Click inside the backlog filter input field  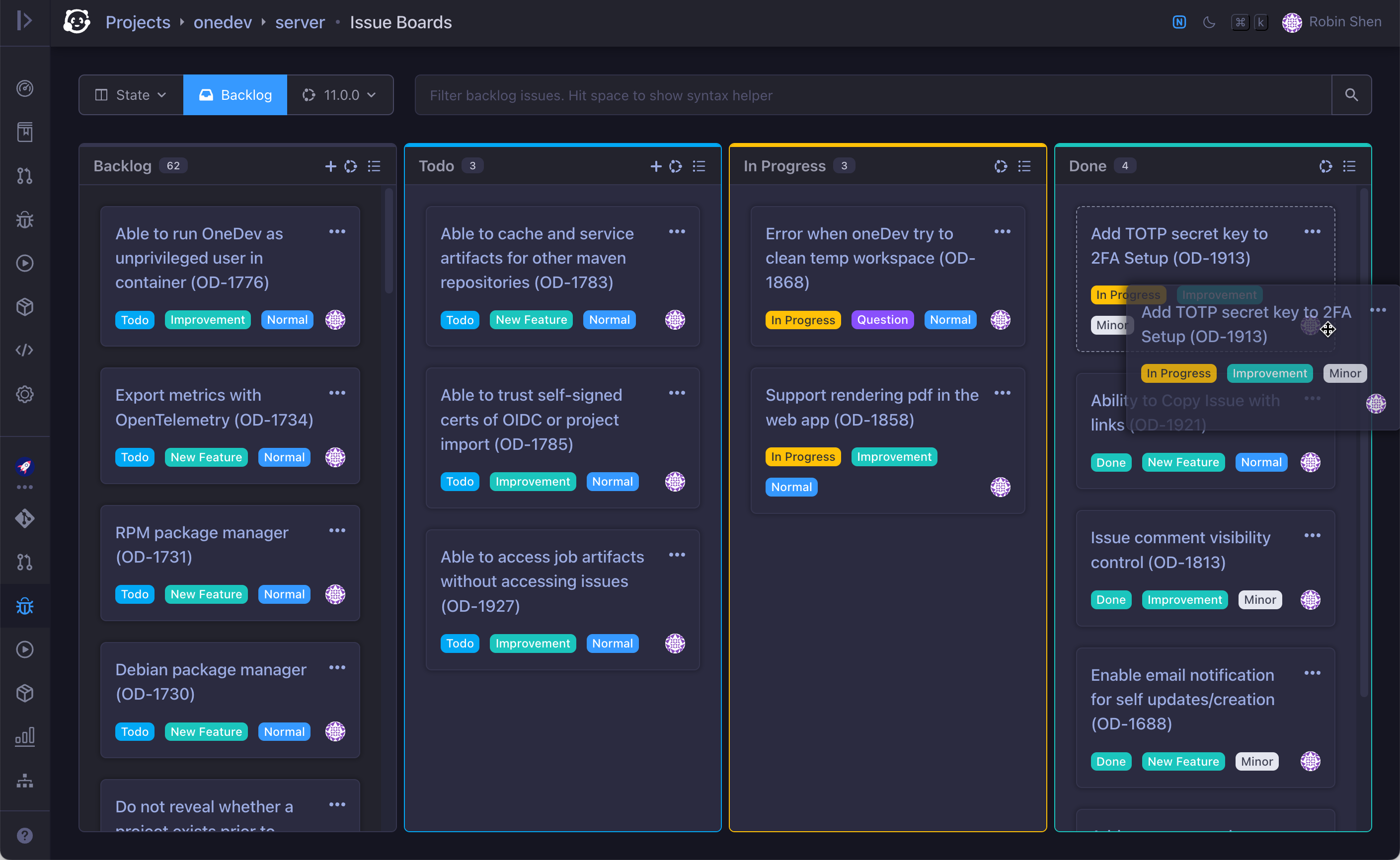coord(797,94)
